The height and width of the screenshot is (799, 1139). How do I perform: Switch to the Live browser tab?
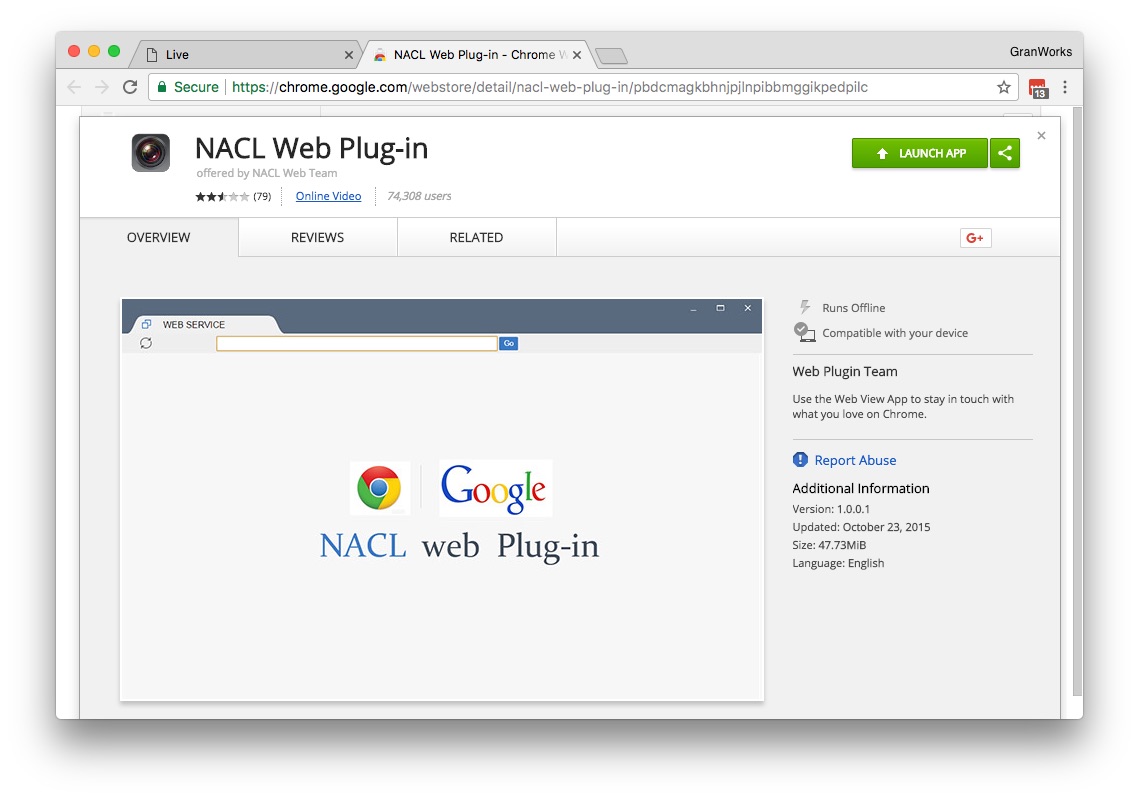click(246, 55)
